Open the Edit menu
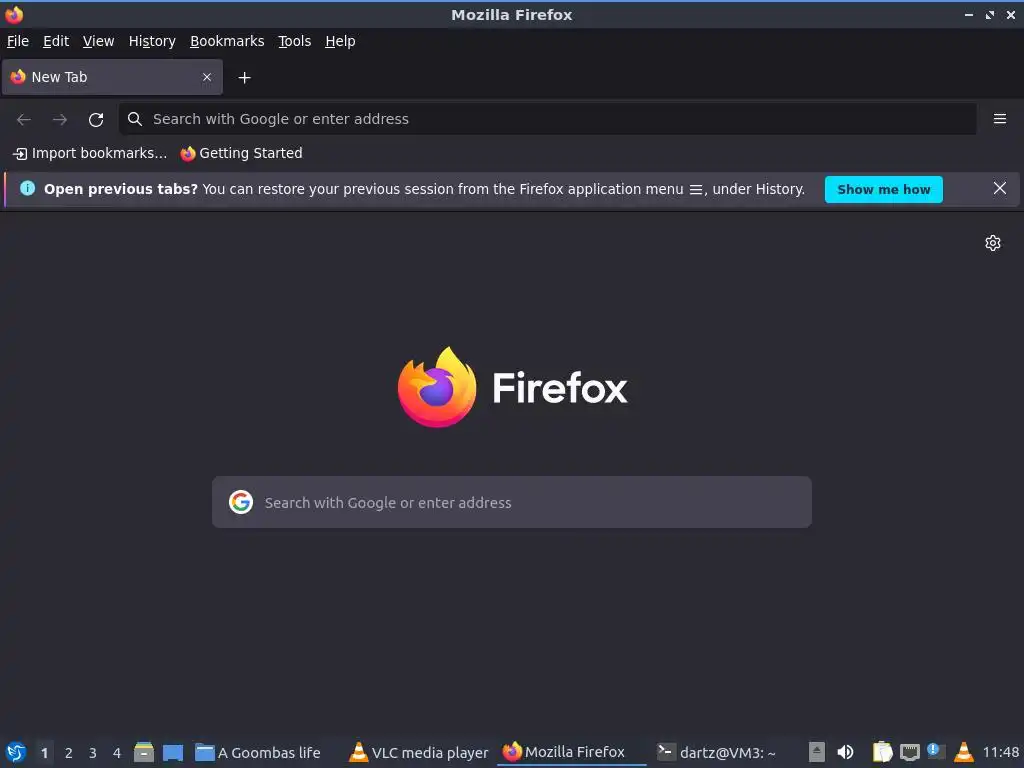This screenshot has height=768, width=1024. tap(56, 41)
